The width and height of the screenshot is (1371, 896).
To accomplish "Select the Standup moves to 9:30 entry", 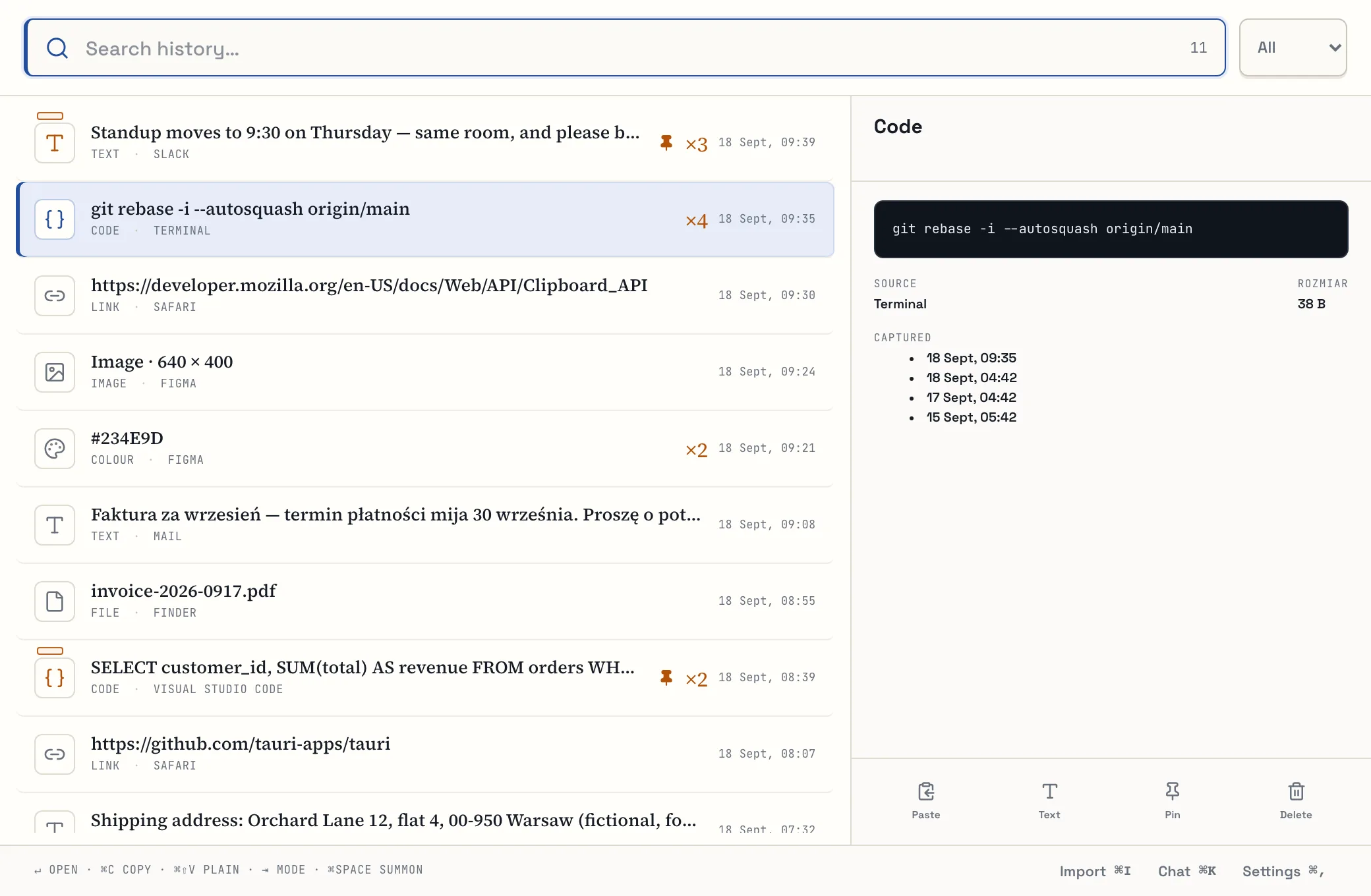I will pos(425,142).
